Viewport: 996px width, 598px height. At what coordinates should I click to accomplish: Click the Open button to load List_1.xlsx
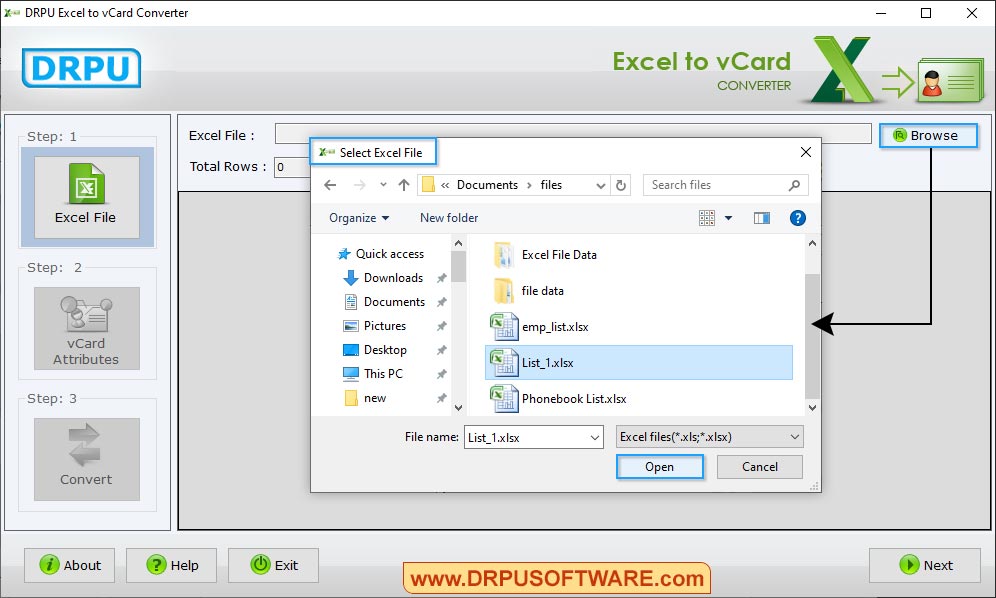659,466
